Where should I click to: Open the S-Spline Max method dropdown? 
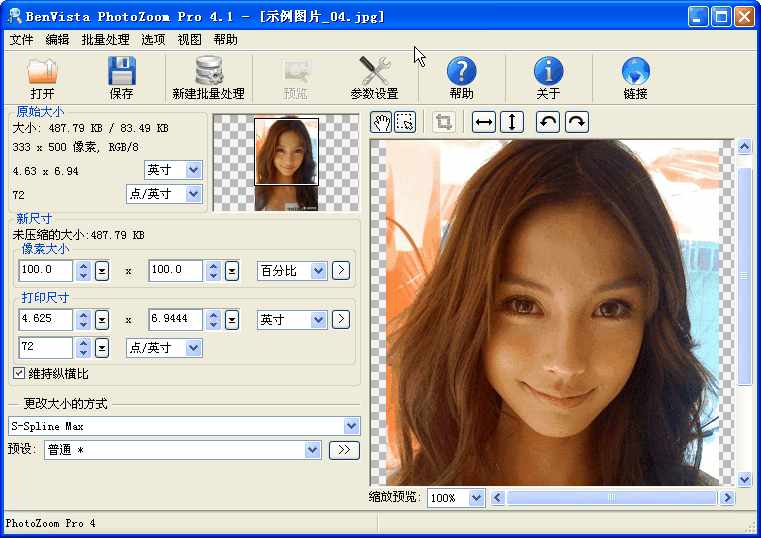coord(184,426)
